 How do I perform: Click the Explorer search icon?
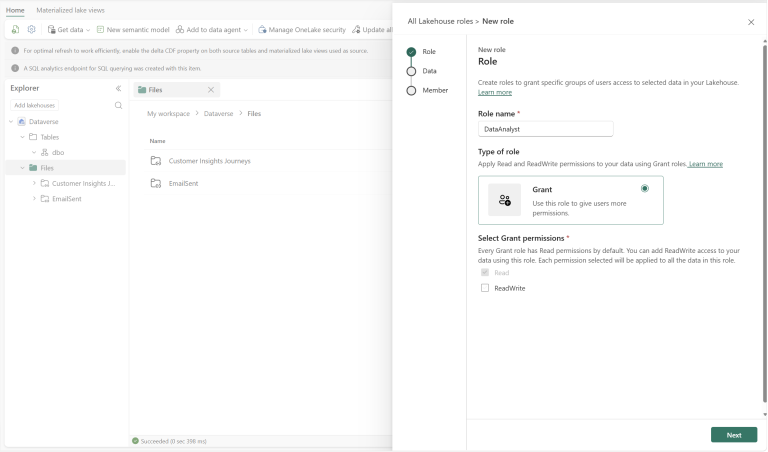pyautogui.click(x=118, y=105)
